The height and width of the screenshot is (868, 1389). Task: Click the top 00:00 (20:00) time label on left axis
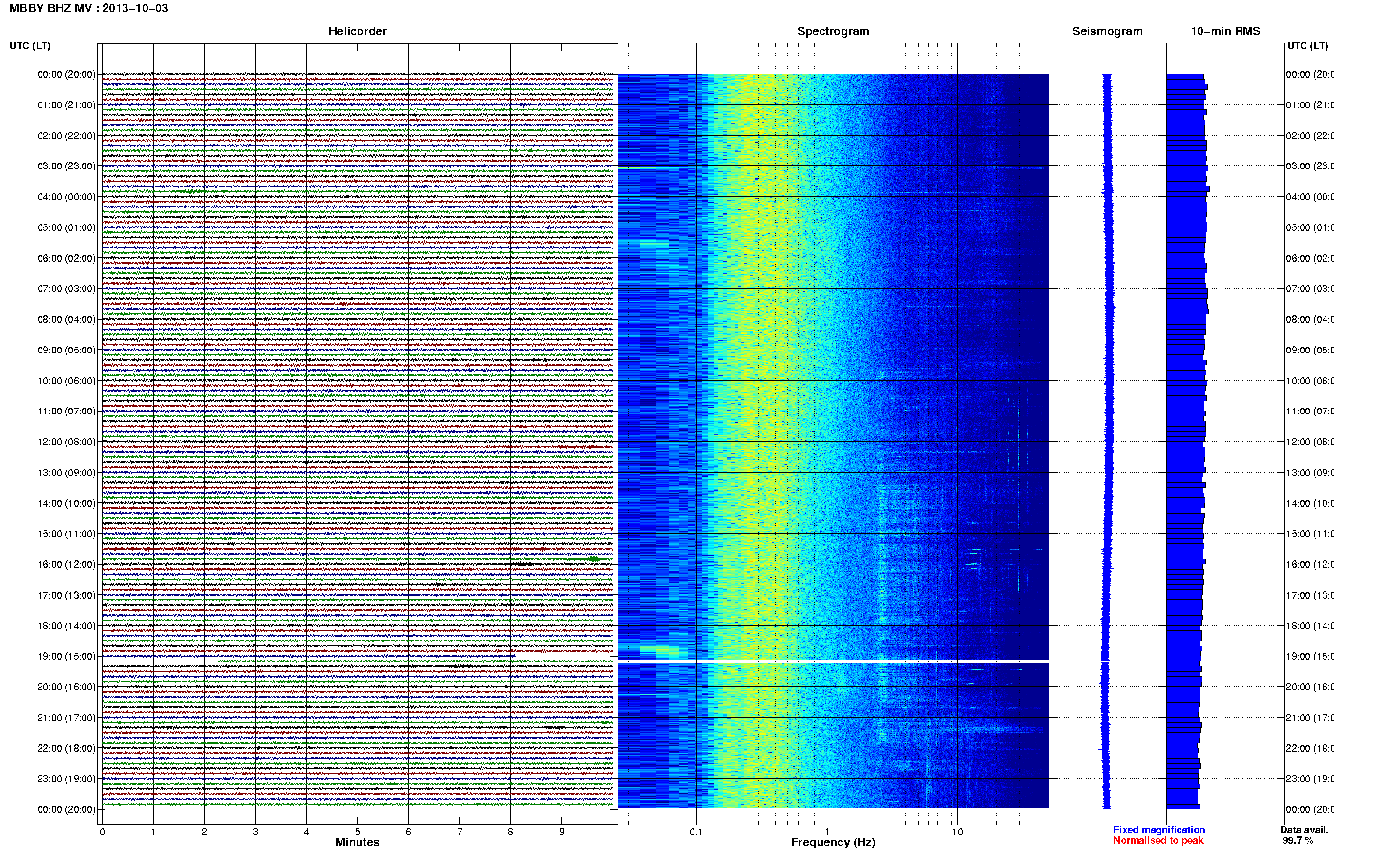tap(66, 74)
